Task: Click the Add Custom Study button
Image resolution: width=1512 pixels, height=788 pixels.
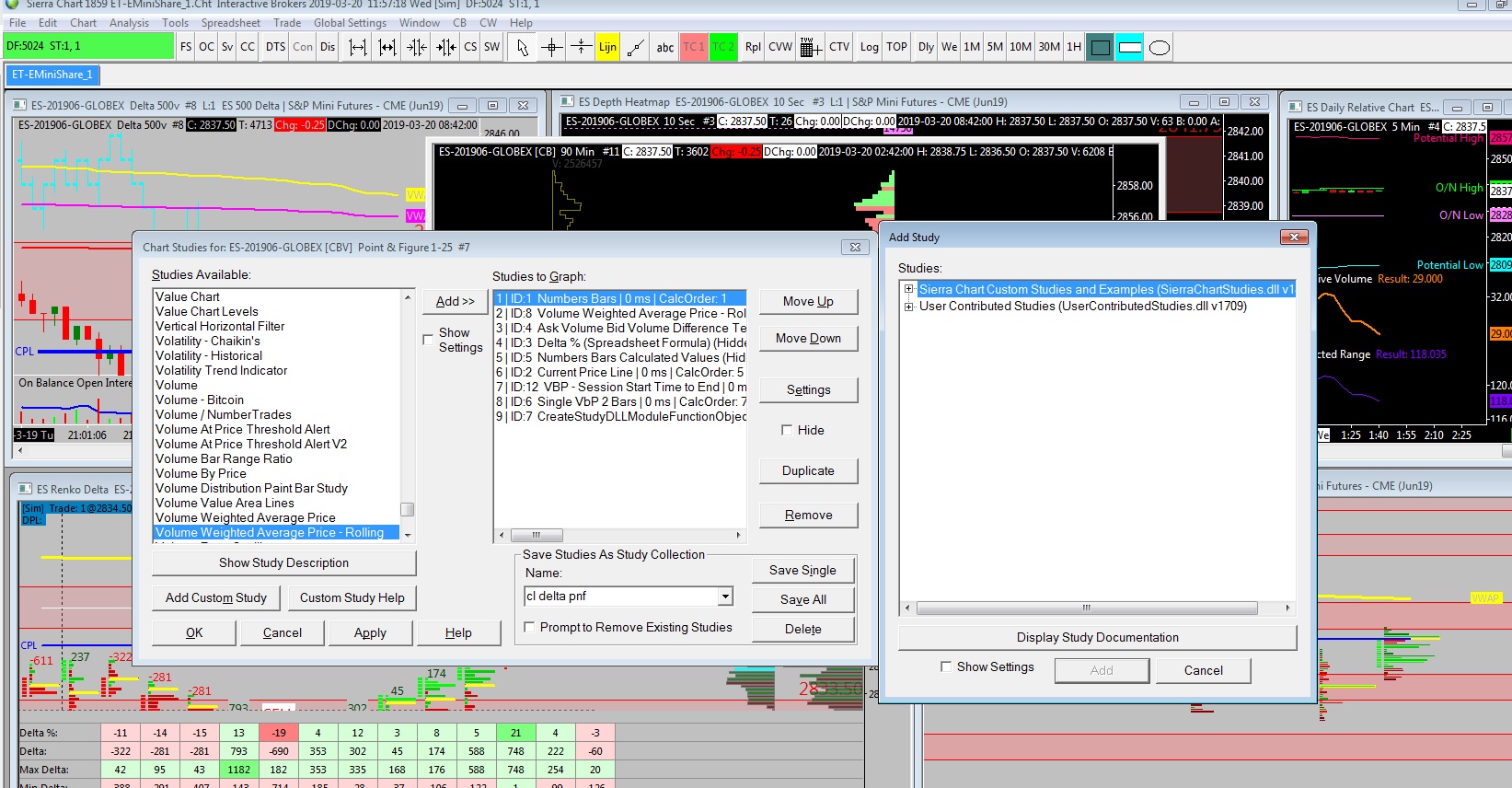Action: (216, 597)
